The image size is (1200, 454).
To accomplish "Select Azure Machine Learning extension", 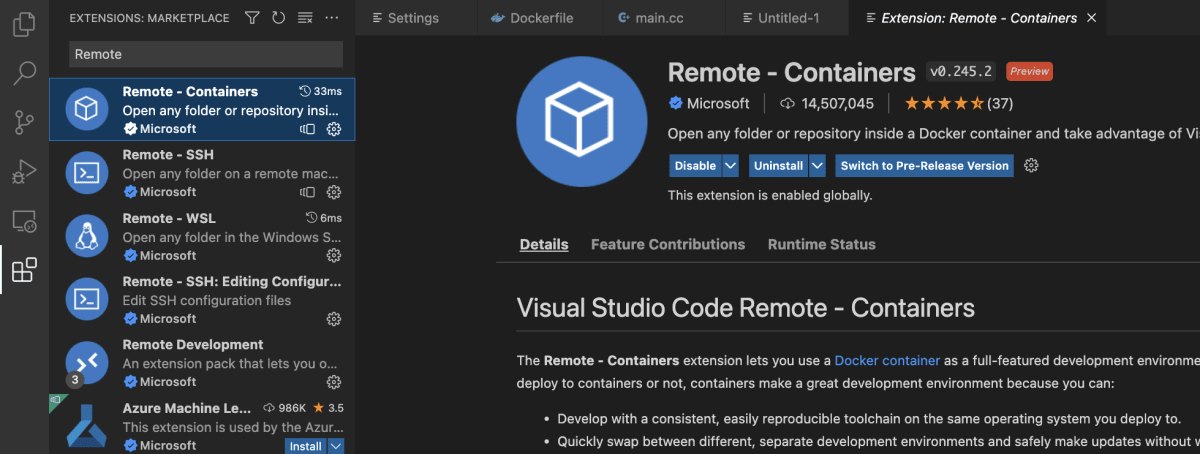I will (x=202, y=425).
